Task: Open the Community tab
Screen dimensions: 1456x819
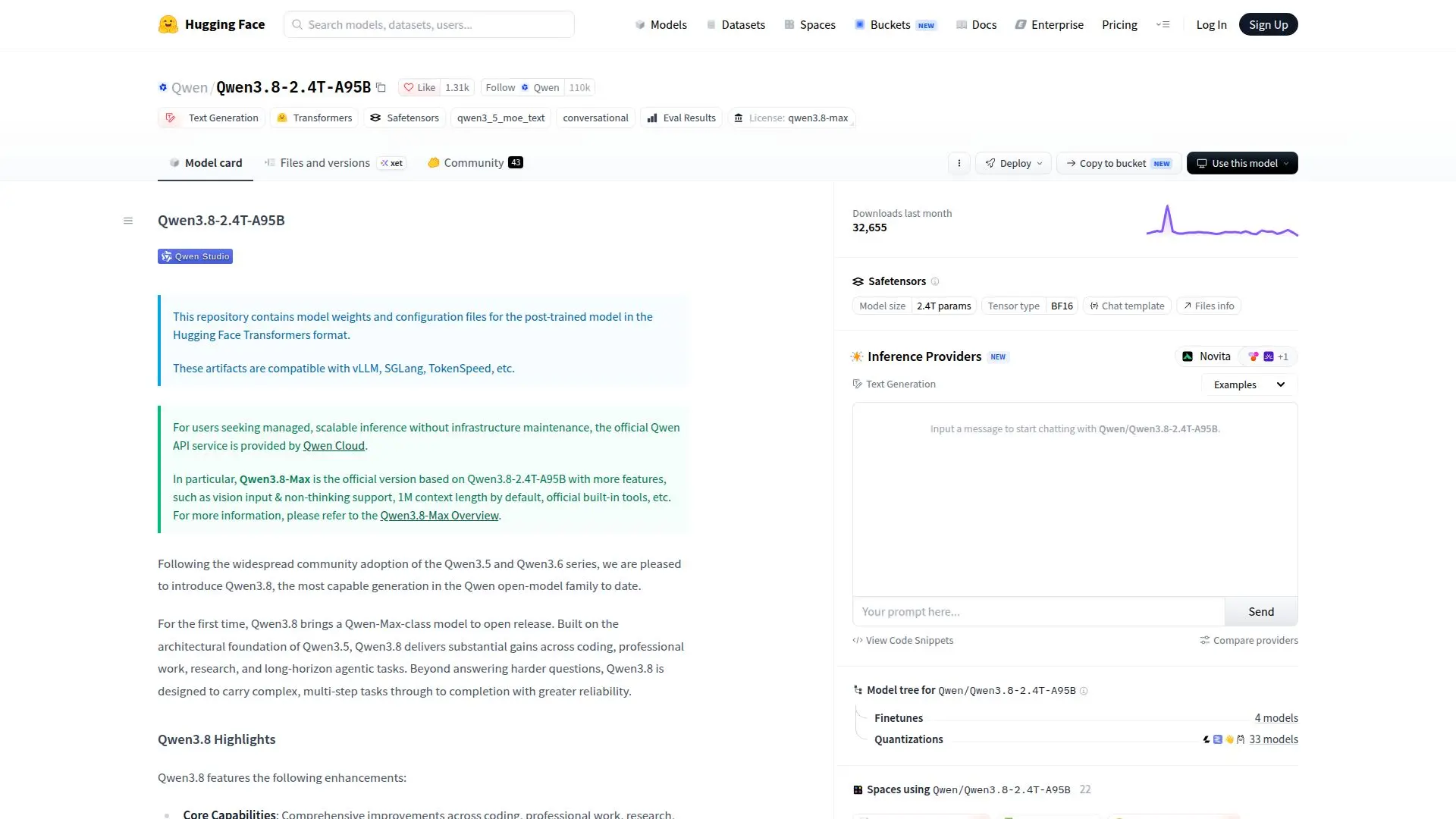Action: point(475,163)
